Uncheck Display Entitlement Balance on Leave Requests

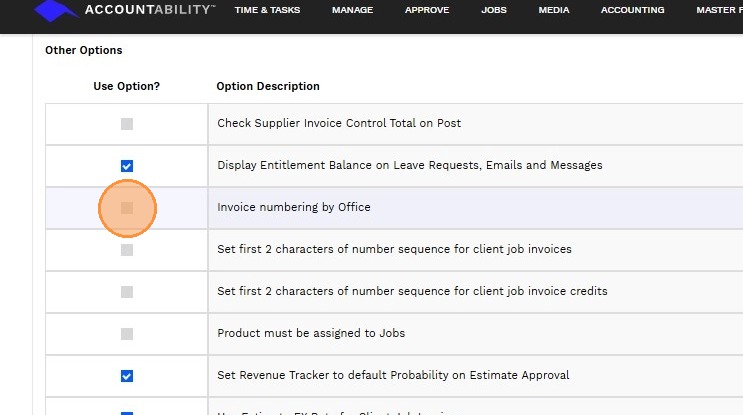[127, 166]
